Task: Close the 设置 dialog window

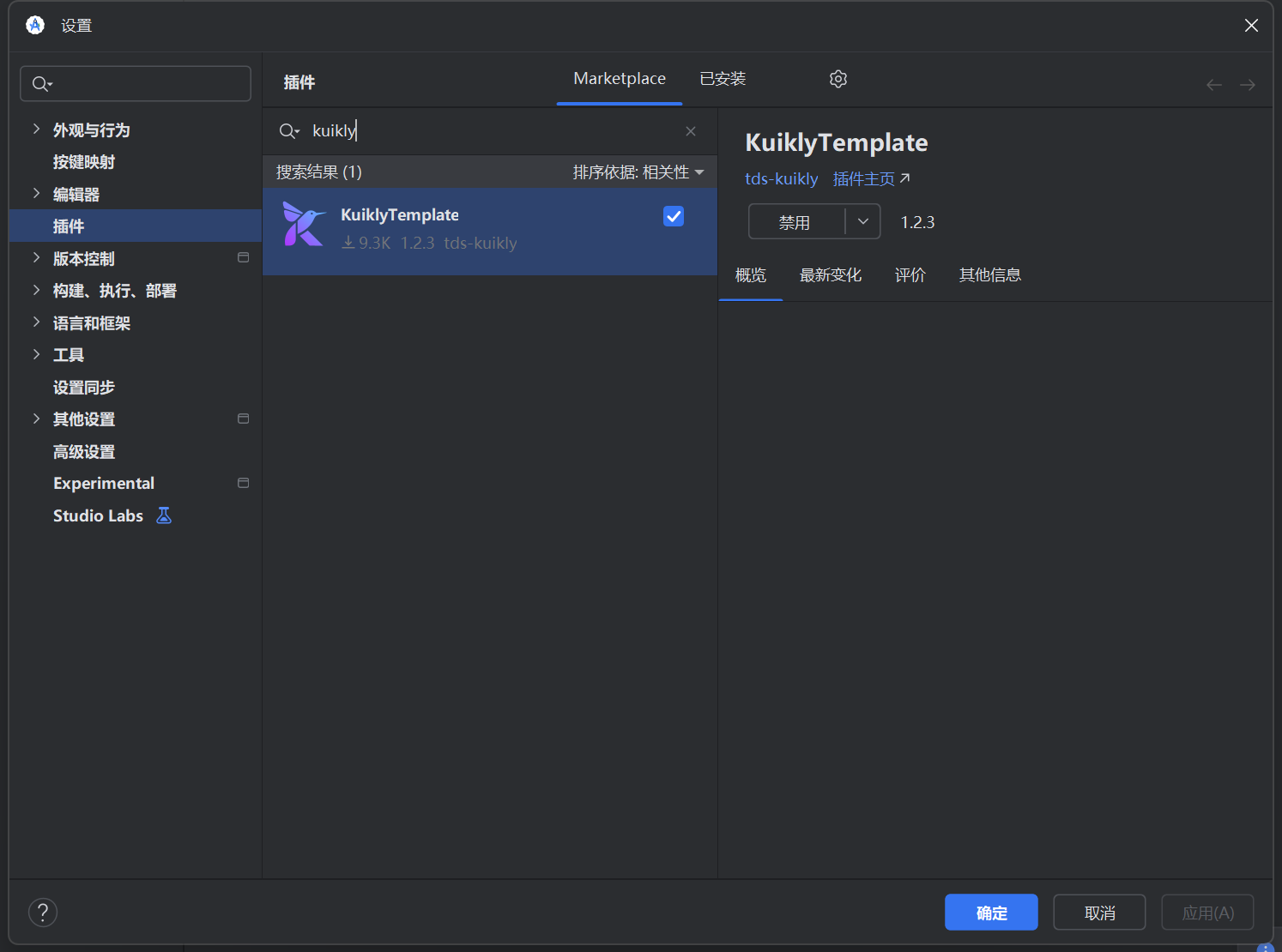Action: (x=1251, y=26)
